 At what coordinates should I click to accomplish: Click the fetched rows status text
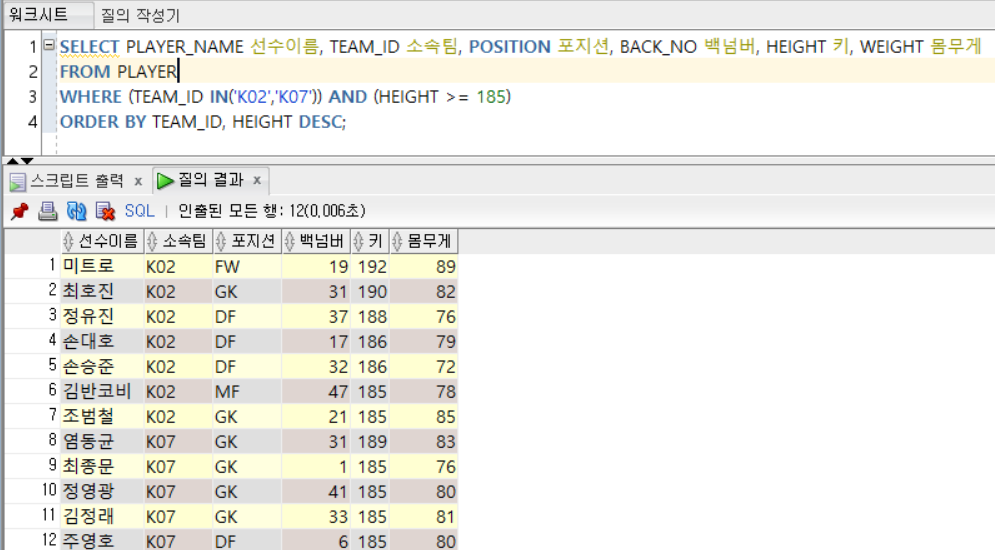click(272, 211)
